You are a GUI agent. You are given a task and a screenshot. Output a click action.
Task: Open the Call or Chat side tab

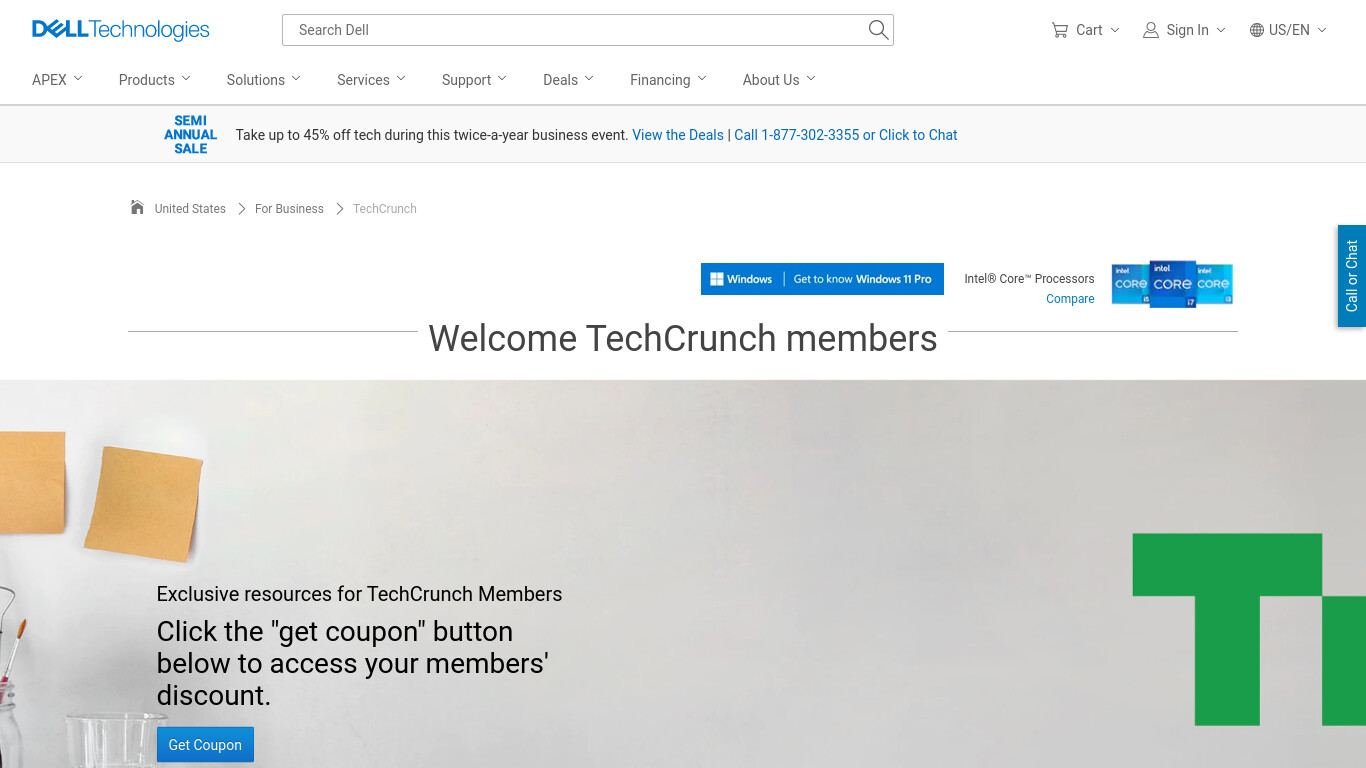pyautogui.click(x=1352, y=276)
